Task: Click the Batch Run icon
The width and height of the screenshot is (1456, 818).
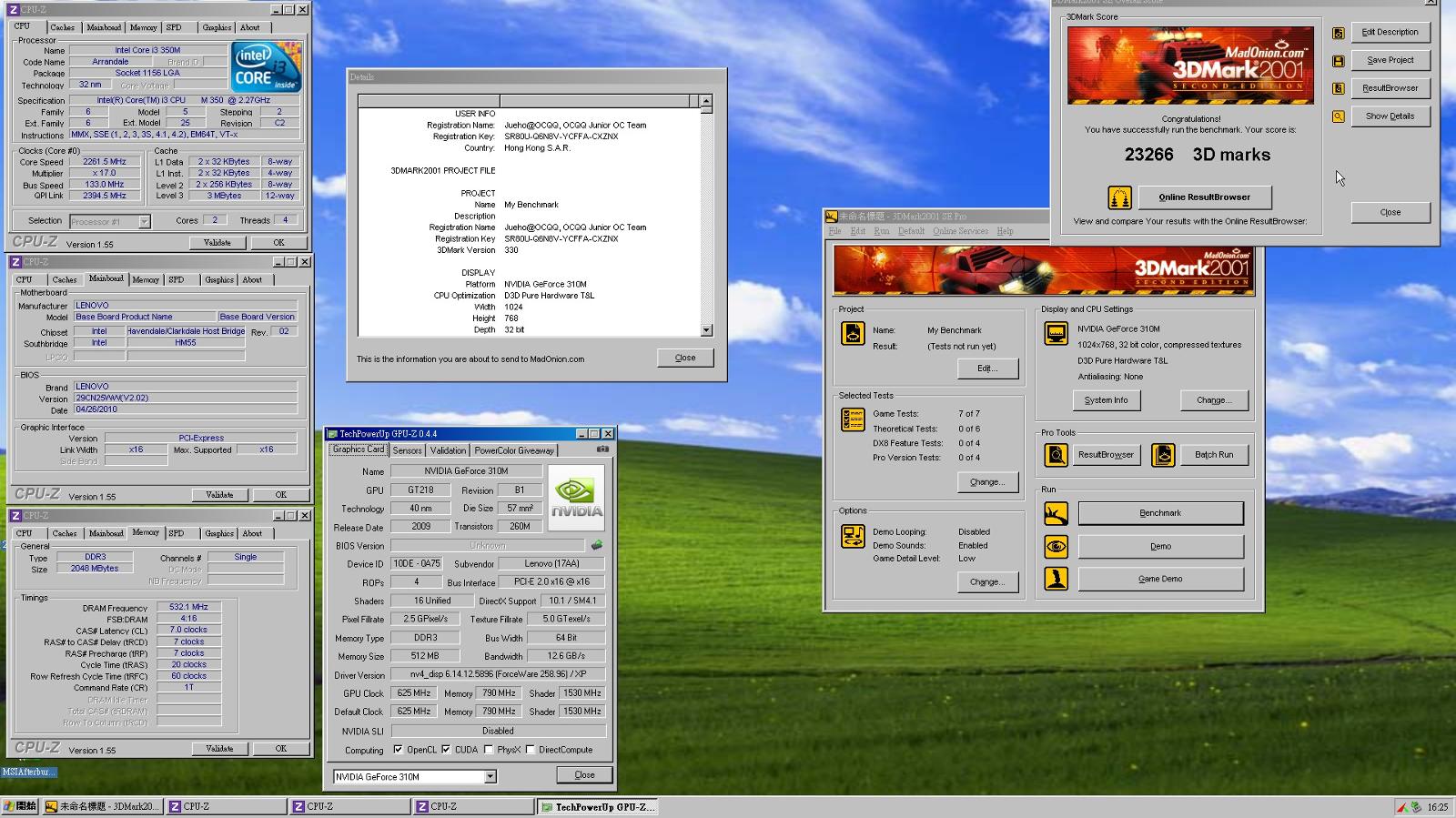Action: pos(1163,454)
